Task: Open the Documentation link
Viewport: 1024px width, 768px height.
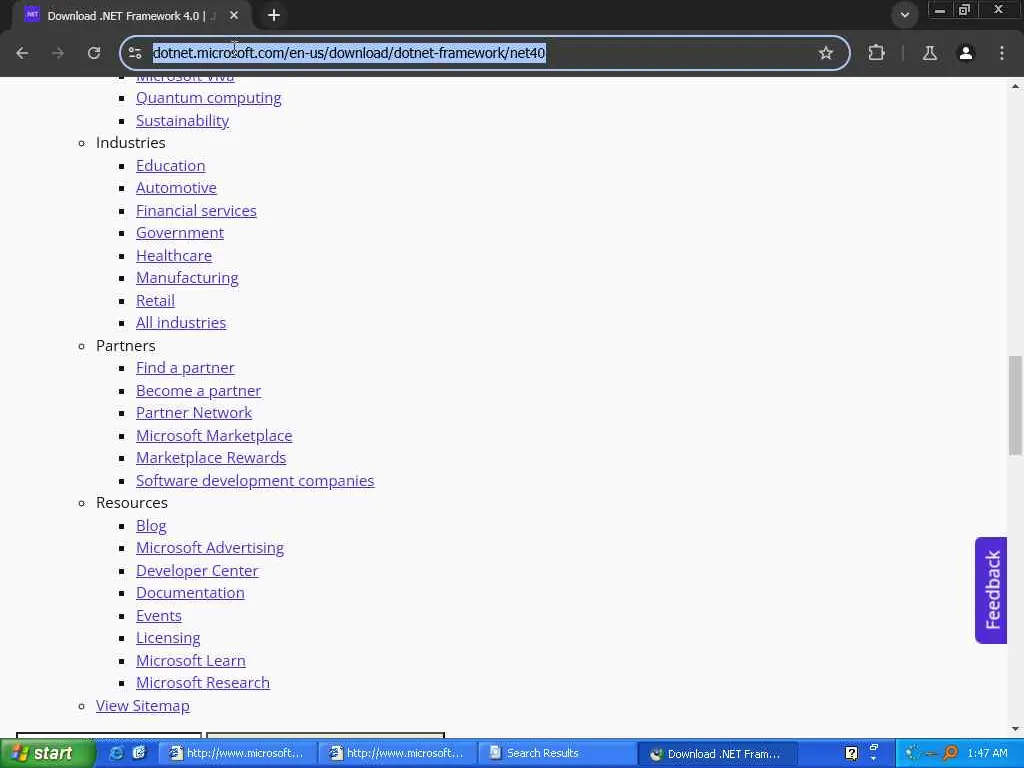Action: [x=190, y=593]
